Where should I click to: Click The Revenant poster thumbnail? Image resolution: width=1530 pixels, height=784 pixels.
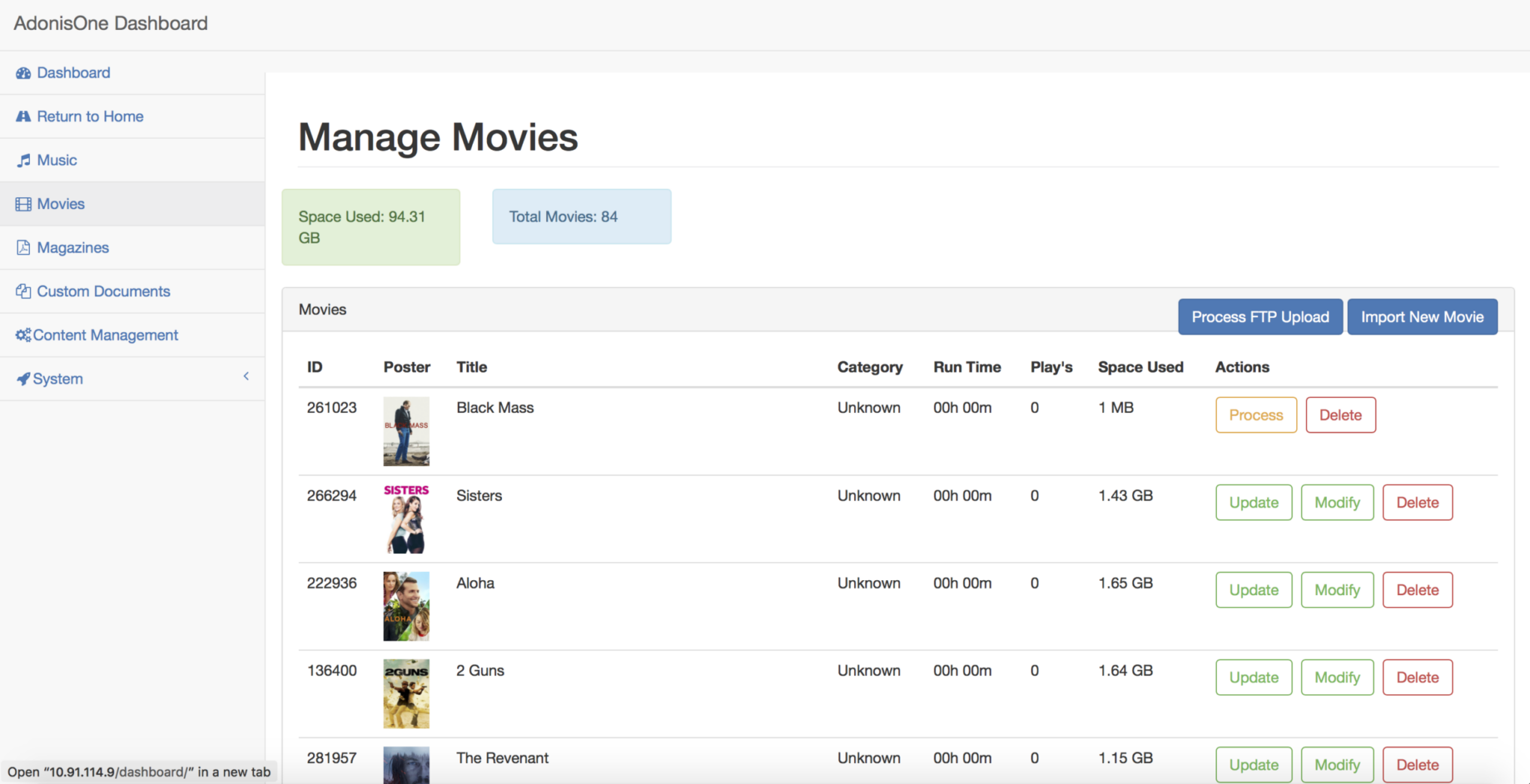tap(406, 765)
